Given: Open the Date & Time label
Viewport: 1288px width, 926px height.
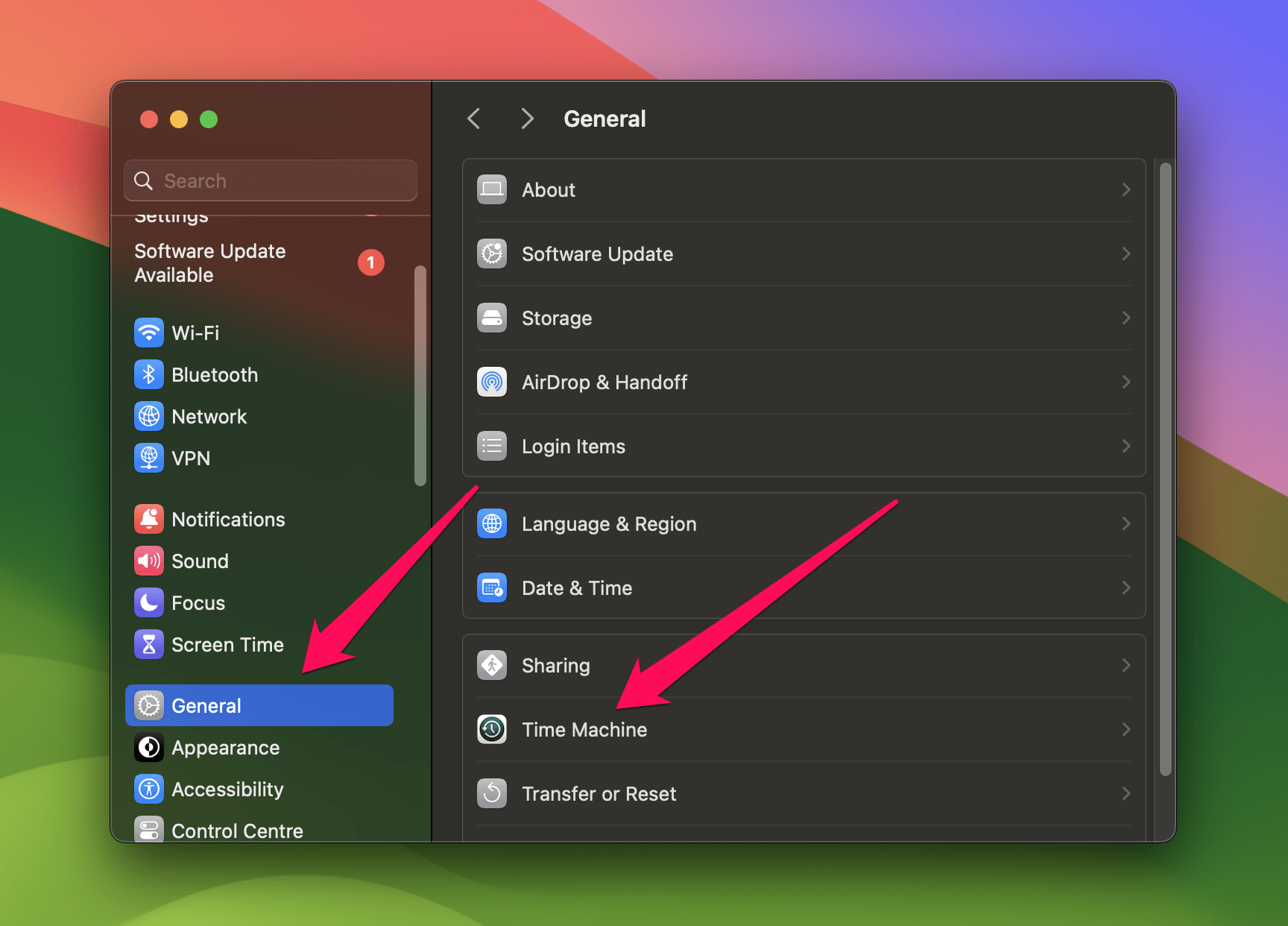Looking at the screenshot, I should (x=578, y=588).
